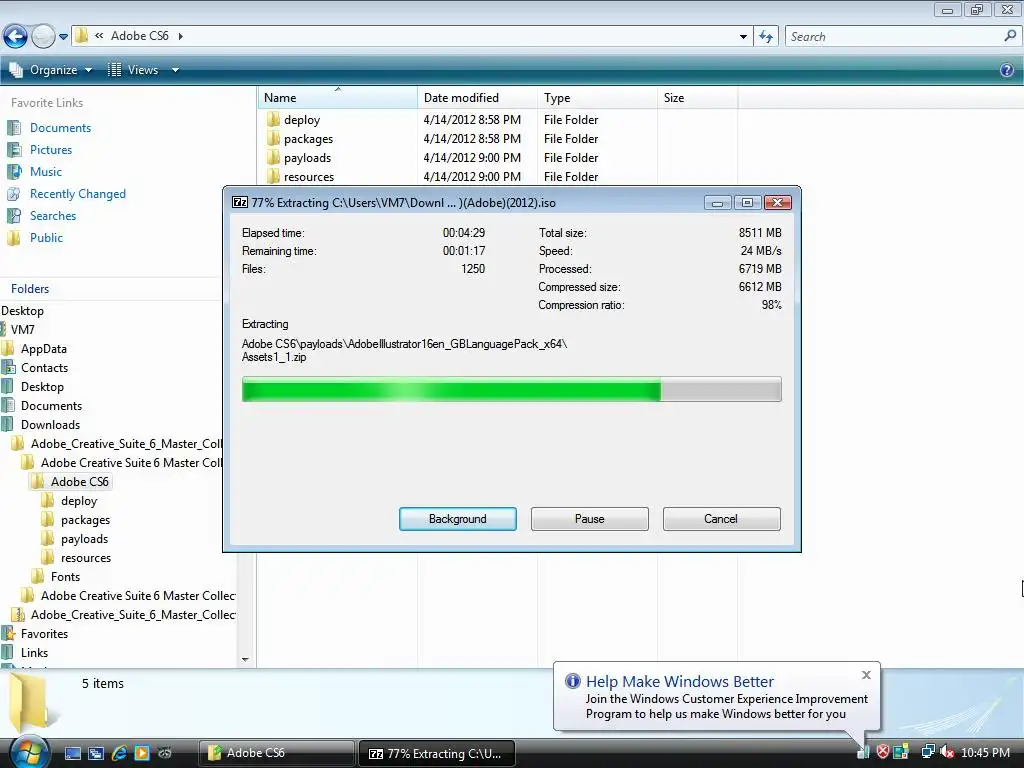Screen dimensions: 1024x768
Task: Click the muted volume tray icon
Action: pos(947,752)
